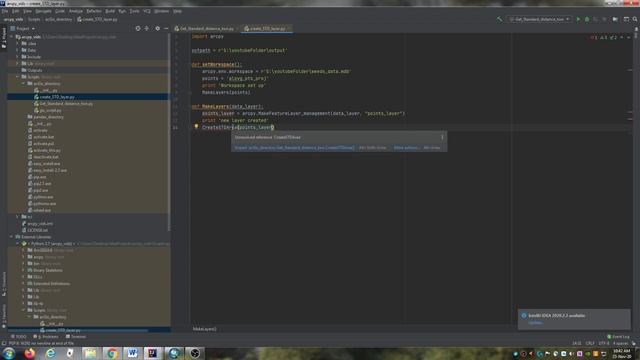
Task: Collapse the arcGis_directory folder
Action: (x=23, y=83)
